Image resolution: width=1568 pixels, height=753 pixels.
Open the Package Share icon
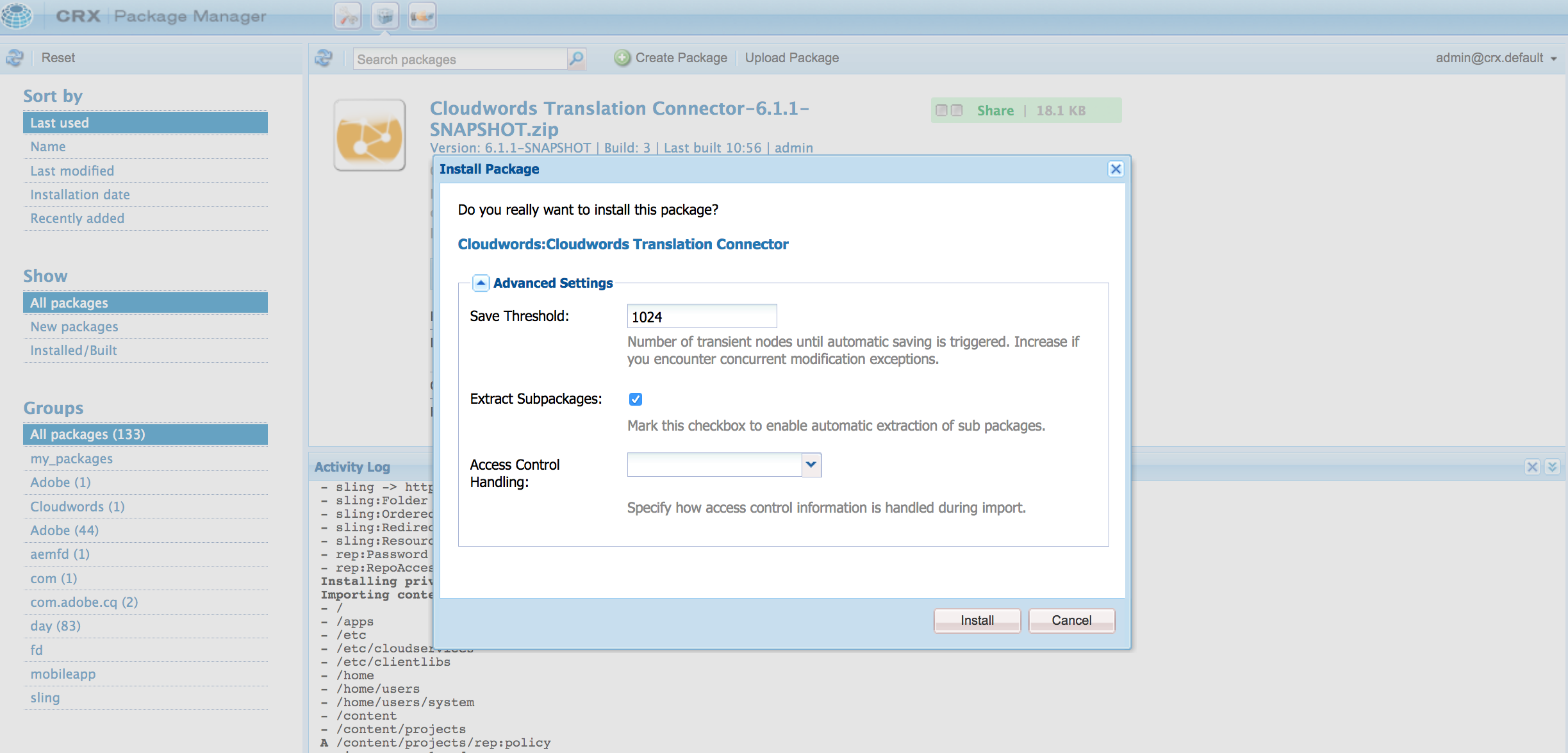pyautogui.click(x=422, y=16)
